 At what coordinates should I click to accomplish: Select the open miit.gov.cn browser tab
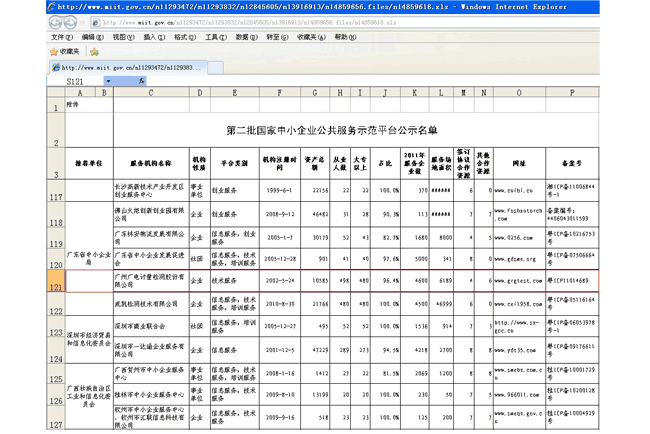(128, 67)
